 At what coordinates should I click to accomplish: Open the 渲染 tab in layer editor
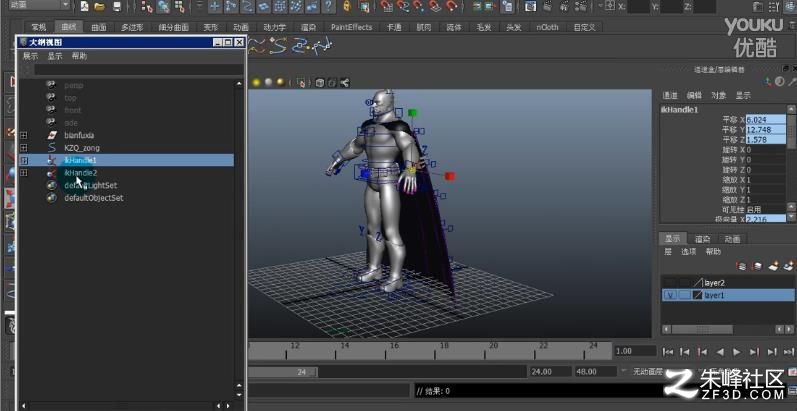702,239
